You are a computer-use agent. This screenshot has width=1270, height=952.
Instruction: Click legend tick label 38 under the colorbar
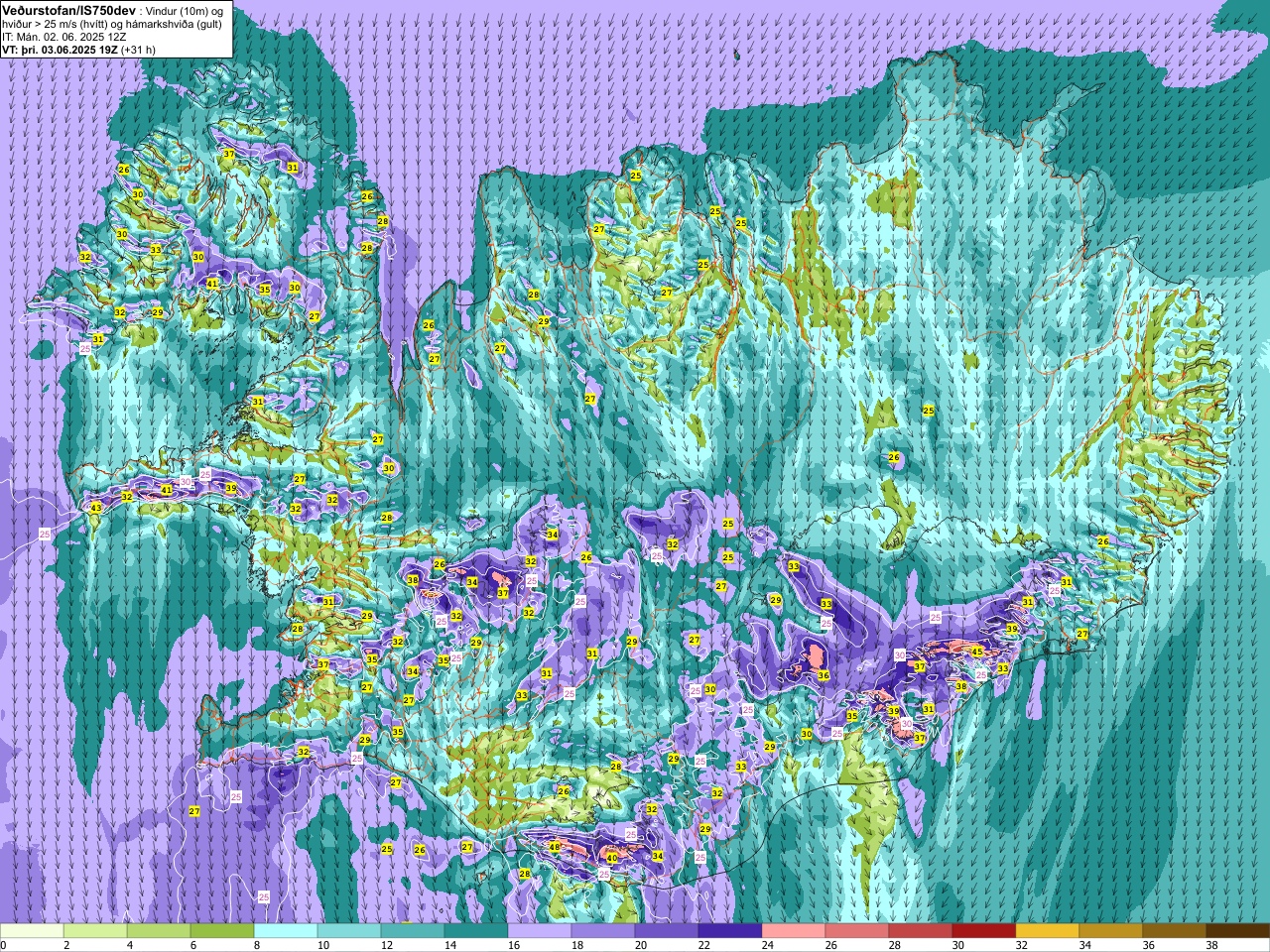click(x=1211, y=945)
